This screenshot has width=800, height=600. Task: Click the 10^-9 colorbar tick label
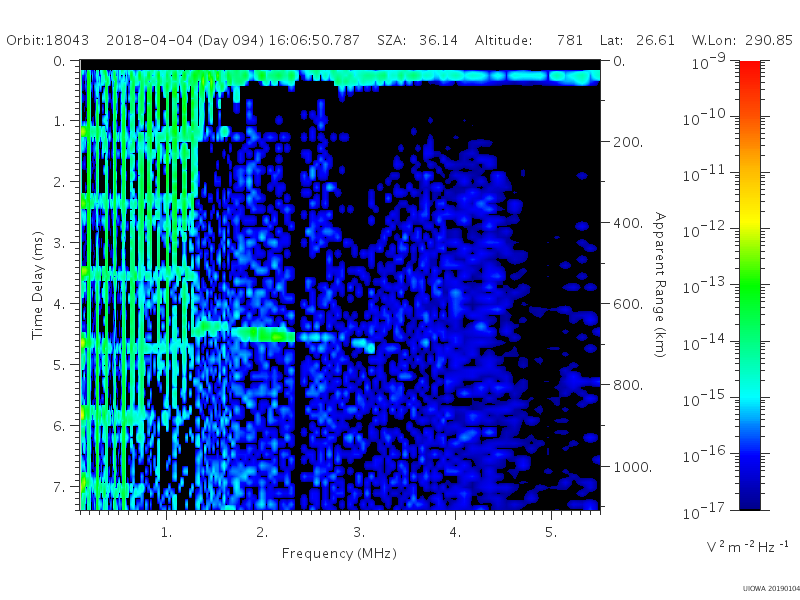pyautogui.click(x=709, y=61)
